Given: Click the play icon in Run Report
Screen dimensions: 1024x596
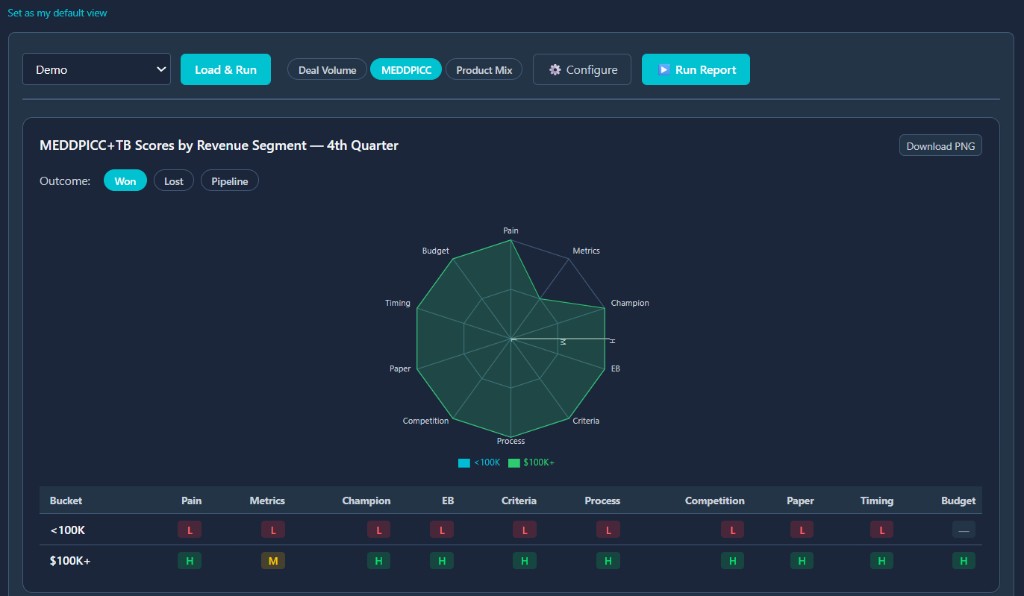Looking at the screenshot, I should tap(664, 69).
